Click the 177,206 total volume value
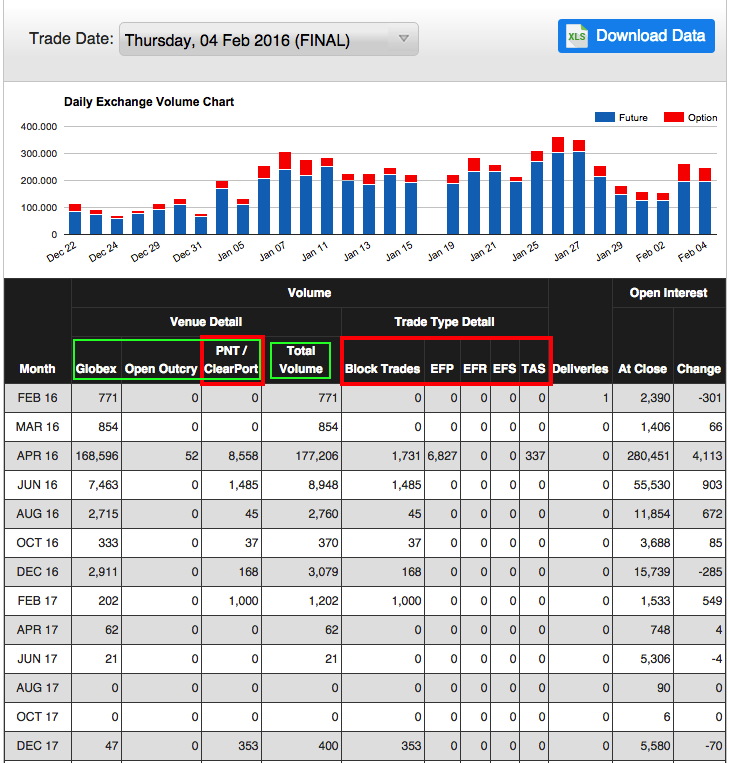730x763 pixels. (x=317, y=456)
